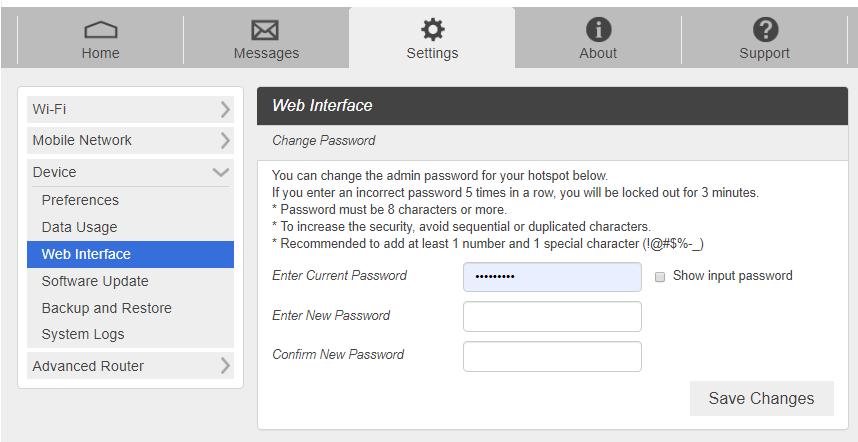Expand the Advanced Router chevron
The image size is (858, 442).
click(225, 366)
